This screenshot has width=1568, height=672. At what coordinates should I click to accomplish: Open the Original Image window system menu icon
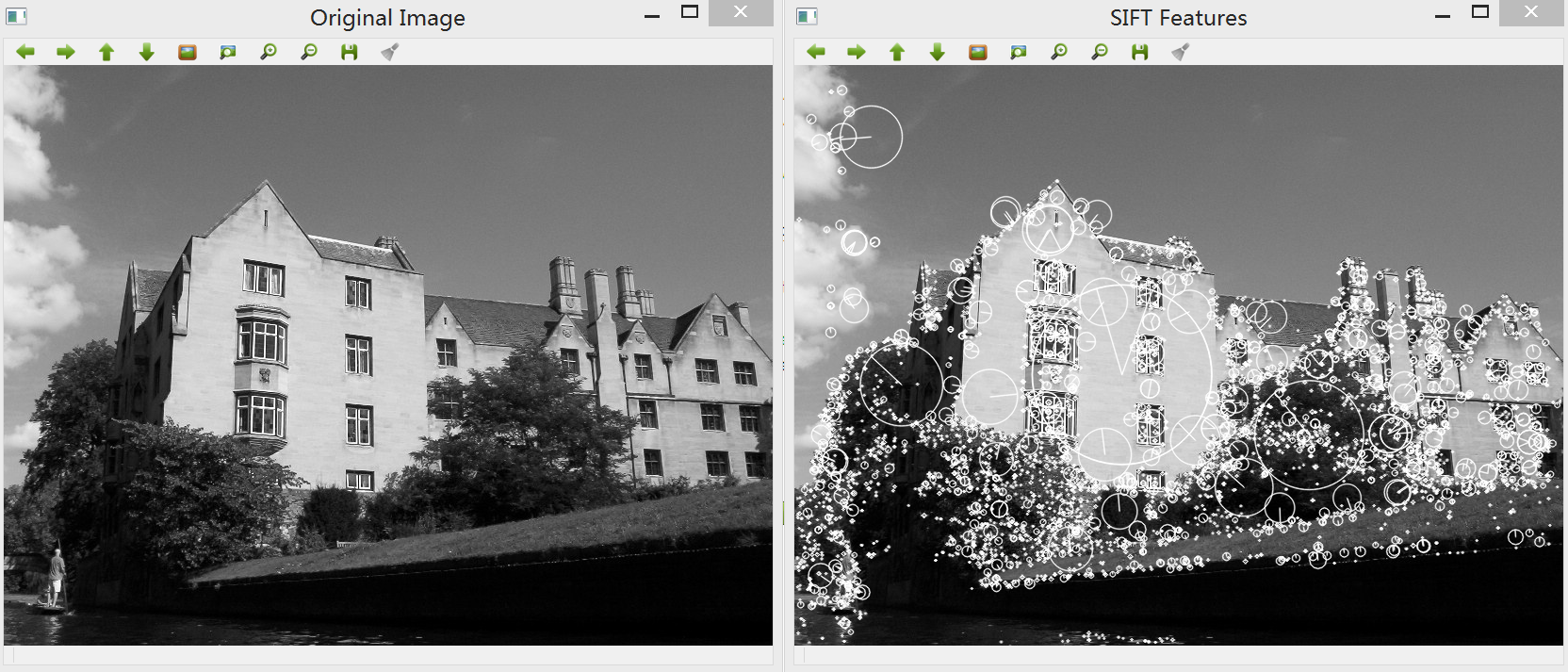point(16,16)
